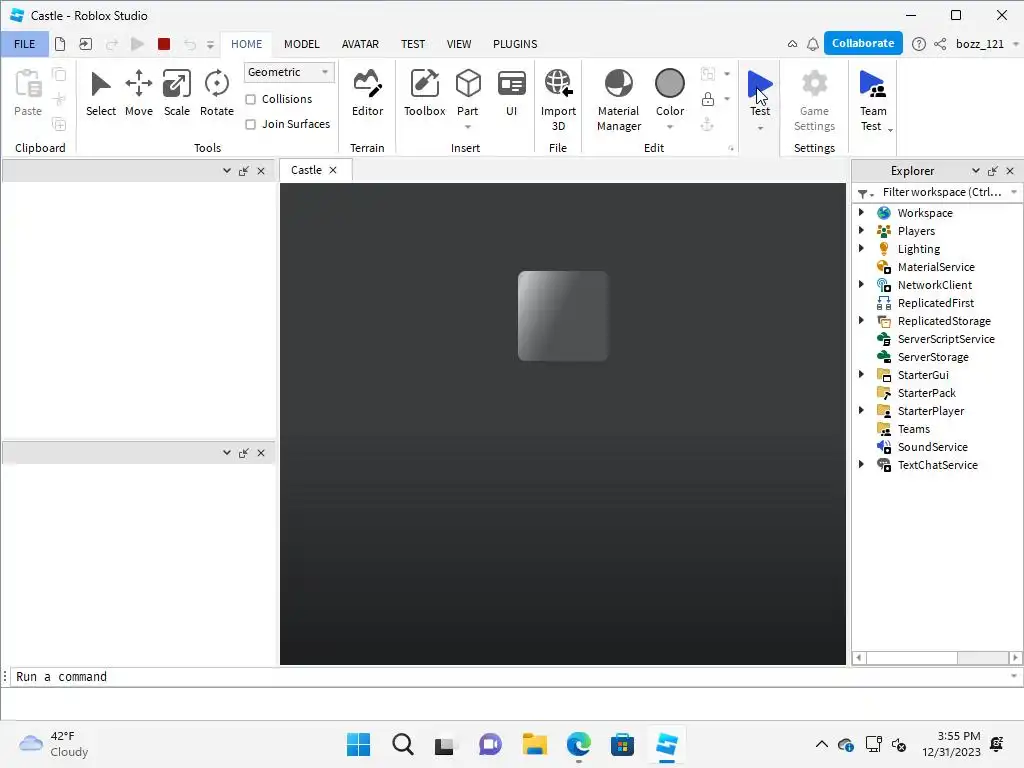
Task: Open the Test dropdown arrow
Action: [760, 129]
